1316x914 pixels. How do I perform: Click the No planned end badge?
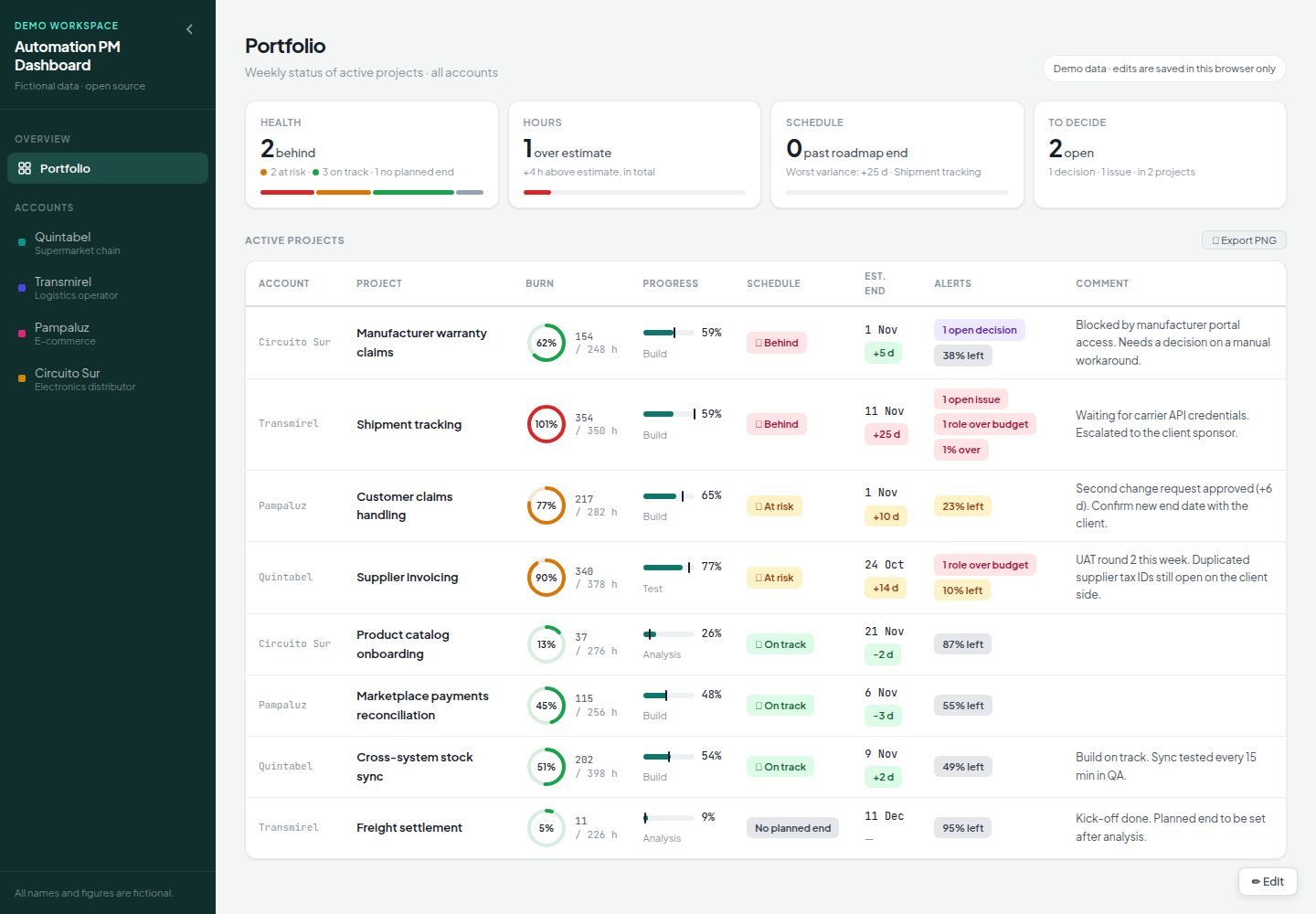pyautogui.click(x=792, y=828)
